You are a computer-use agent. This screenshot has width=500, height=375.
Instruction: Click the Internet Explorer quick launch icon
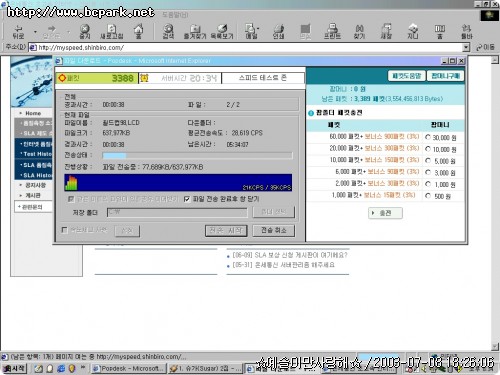[x=61, y=369]
